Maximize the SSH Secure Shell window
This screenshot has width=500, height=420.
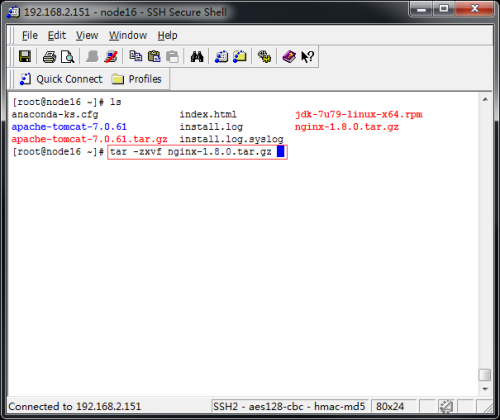point(443,9)
